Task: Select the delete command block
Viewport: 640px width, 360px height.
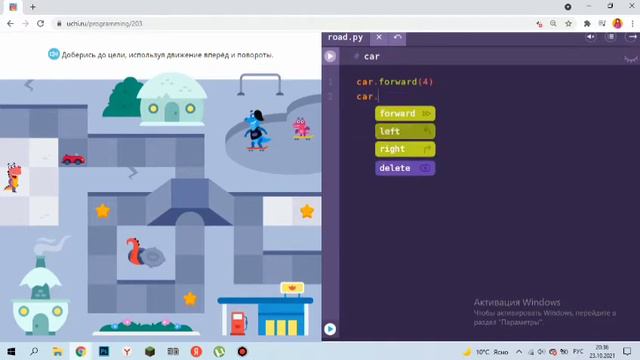Action: pyautogui.click(x=405, y=168)
